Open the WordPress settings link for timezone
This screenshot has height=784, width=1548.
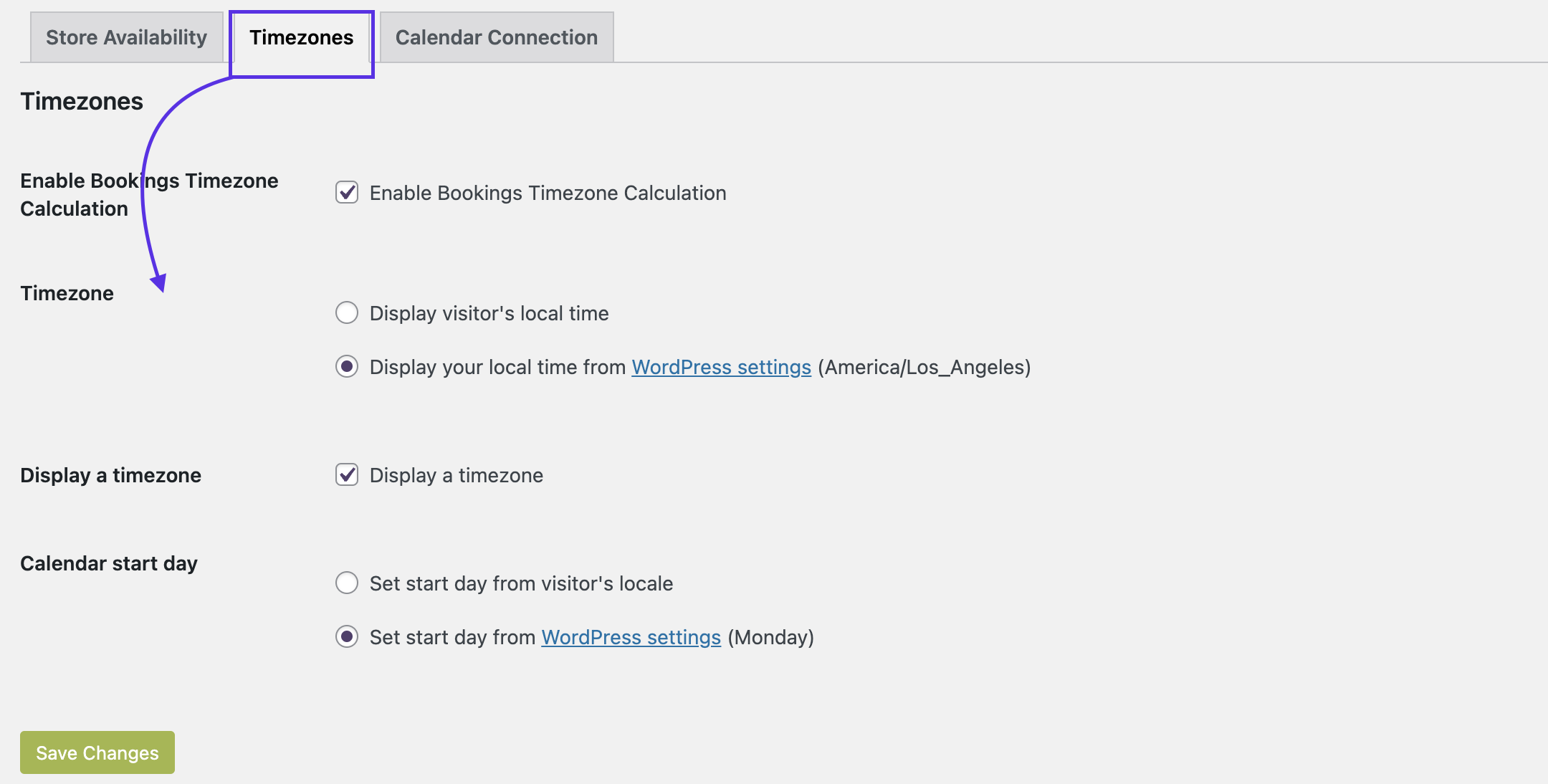[x=720, y=367]
